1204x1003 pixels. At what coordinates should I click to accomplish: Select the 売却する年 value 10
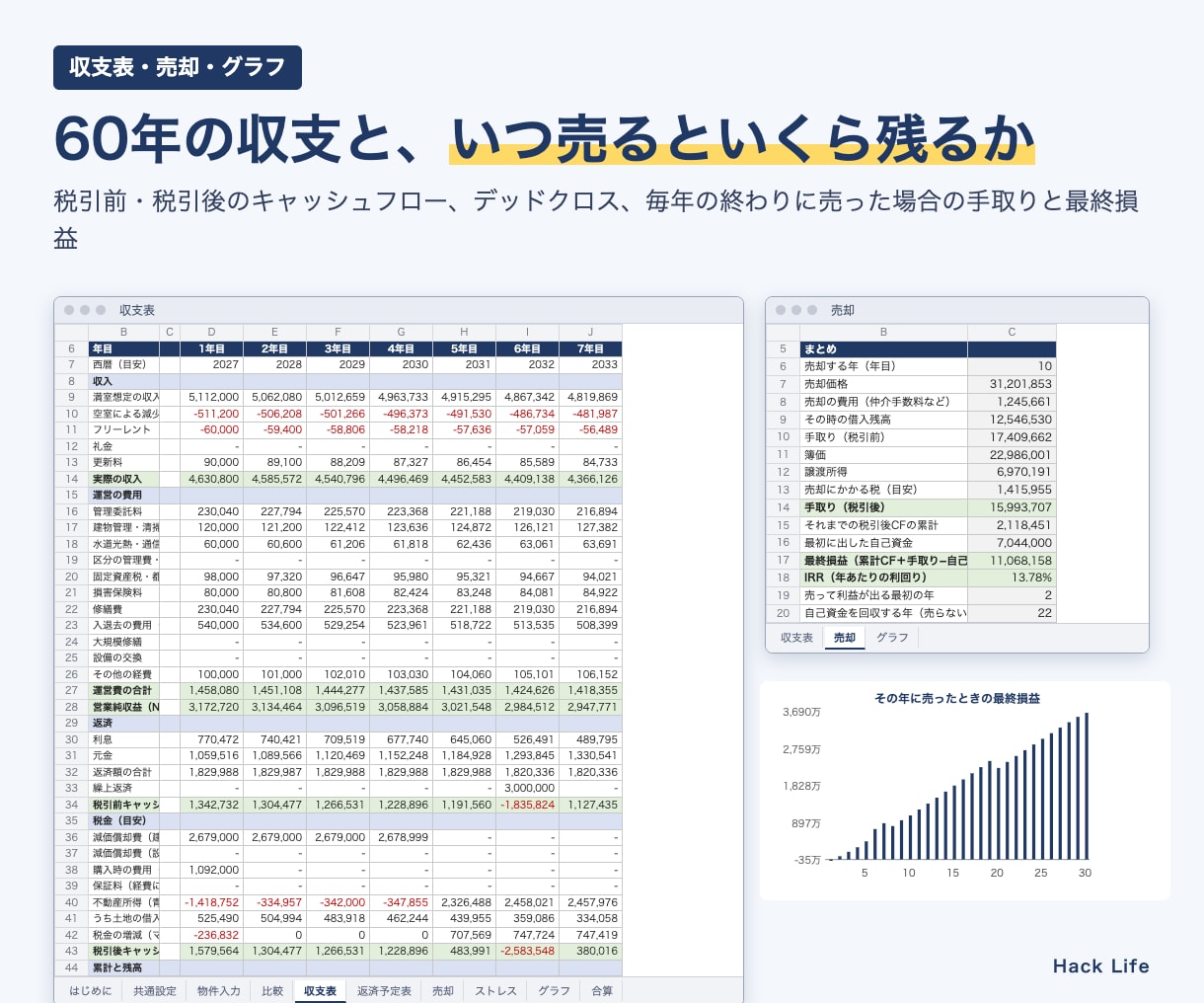coord(1012,366)
